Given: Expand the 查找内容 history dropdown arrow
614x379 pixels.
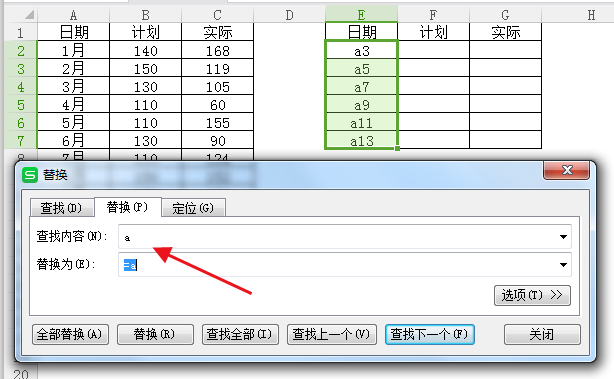Looking at the screenshot, I should coord(563,236).
